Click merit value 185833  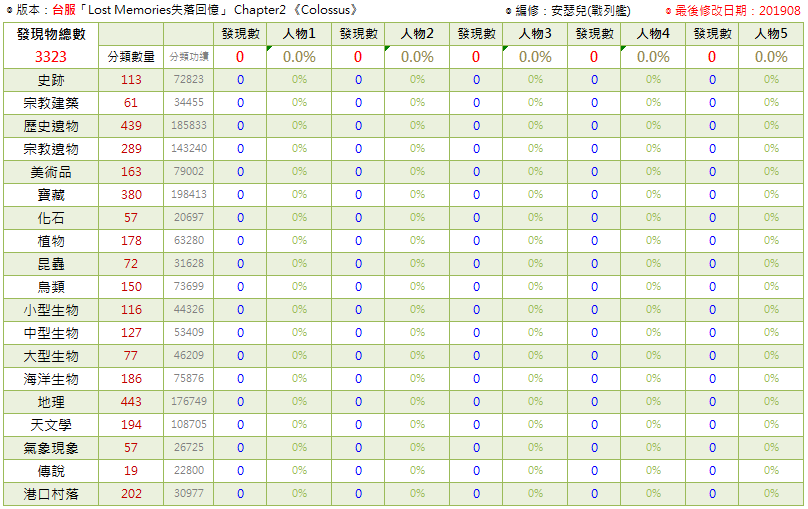click(x=189, y=125)
